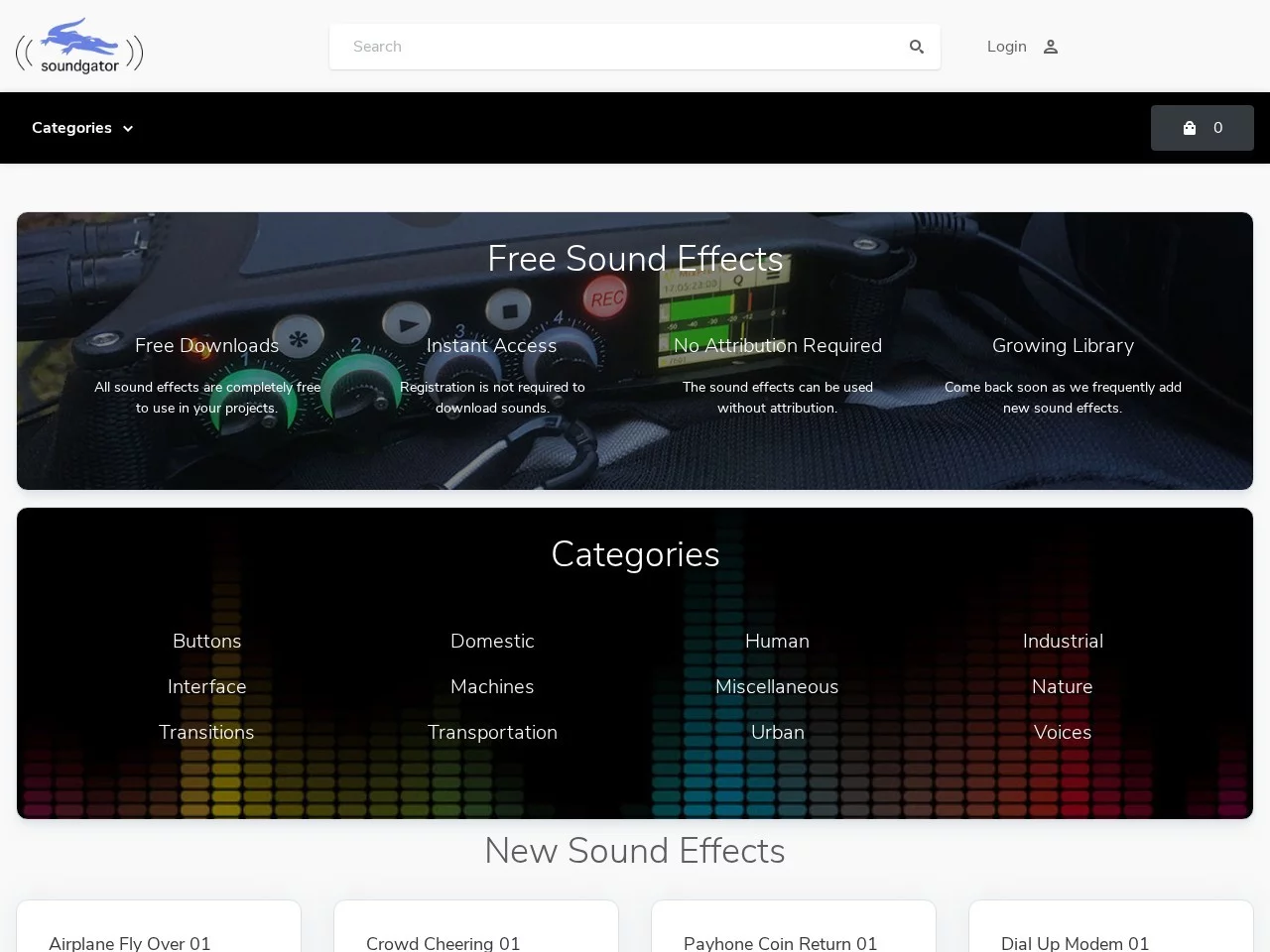
Task: Open the shopping bag cart showing 0 items
Action: [x=1202, y=128]
